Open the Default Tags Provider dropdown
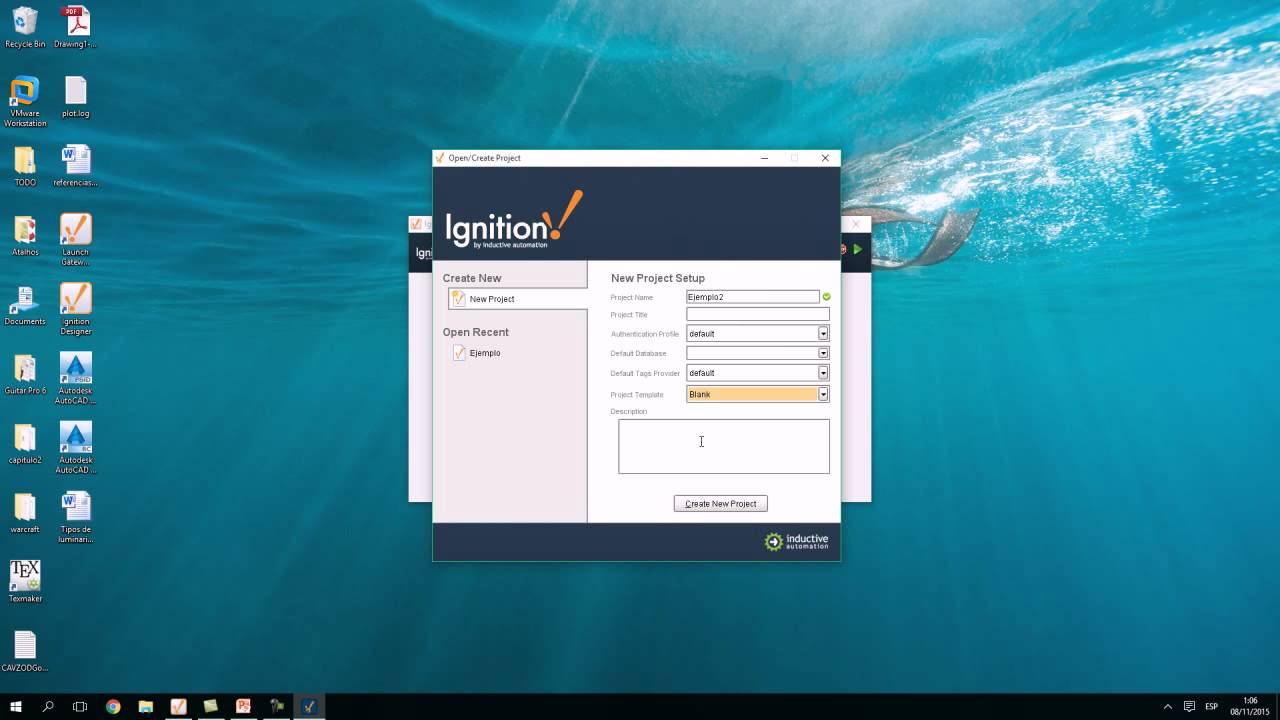 click(x=823, y=373)
